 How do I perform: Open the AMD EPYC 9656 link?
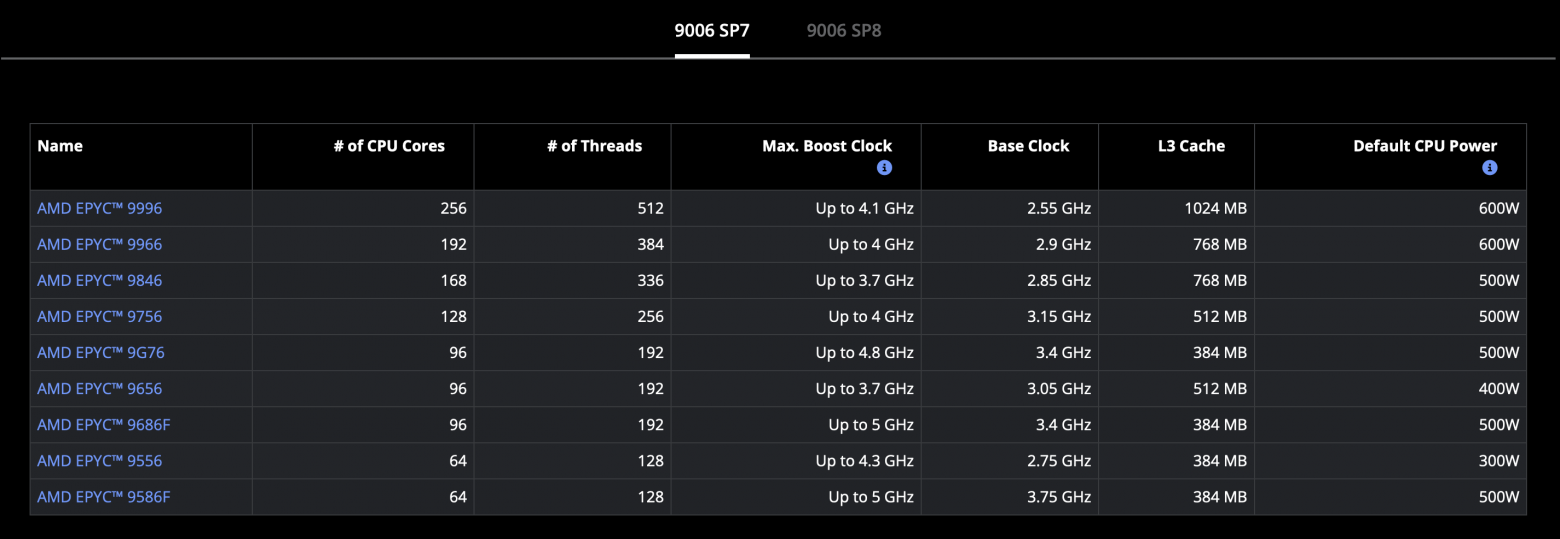point(99,388)
